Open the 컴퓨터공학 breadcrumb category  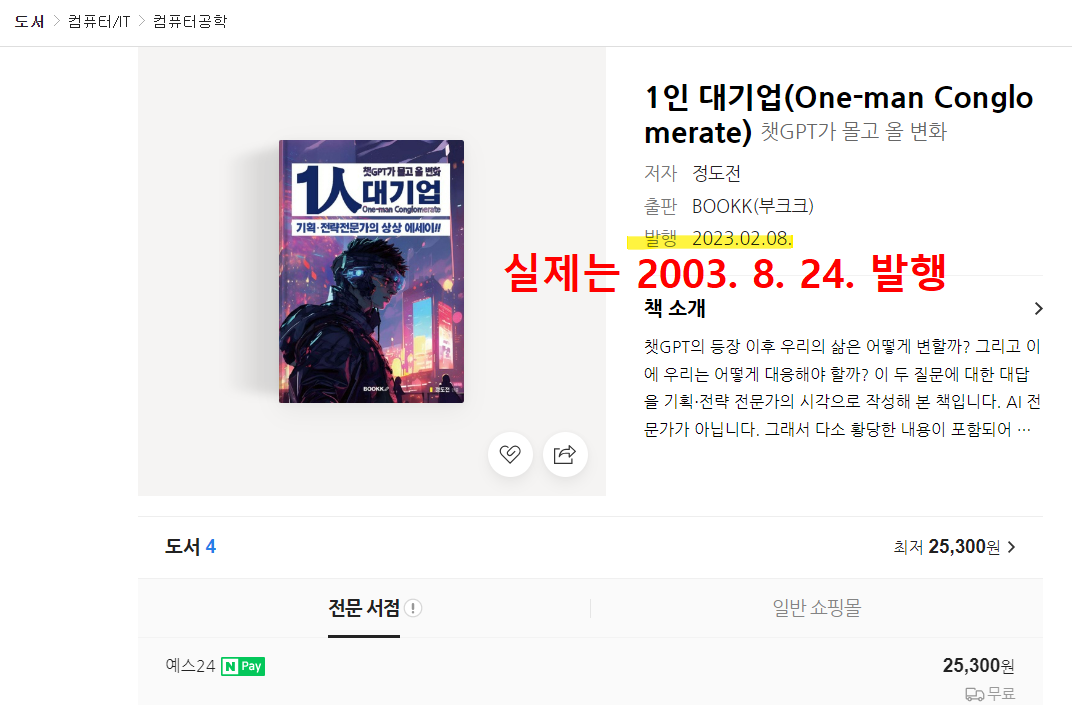pyautogui.click(x=189, y=22)
